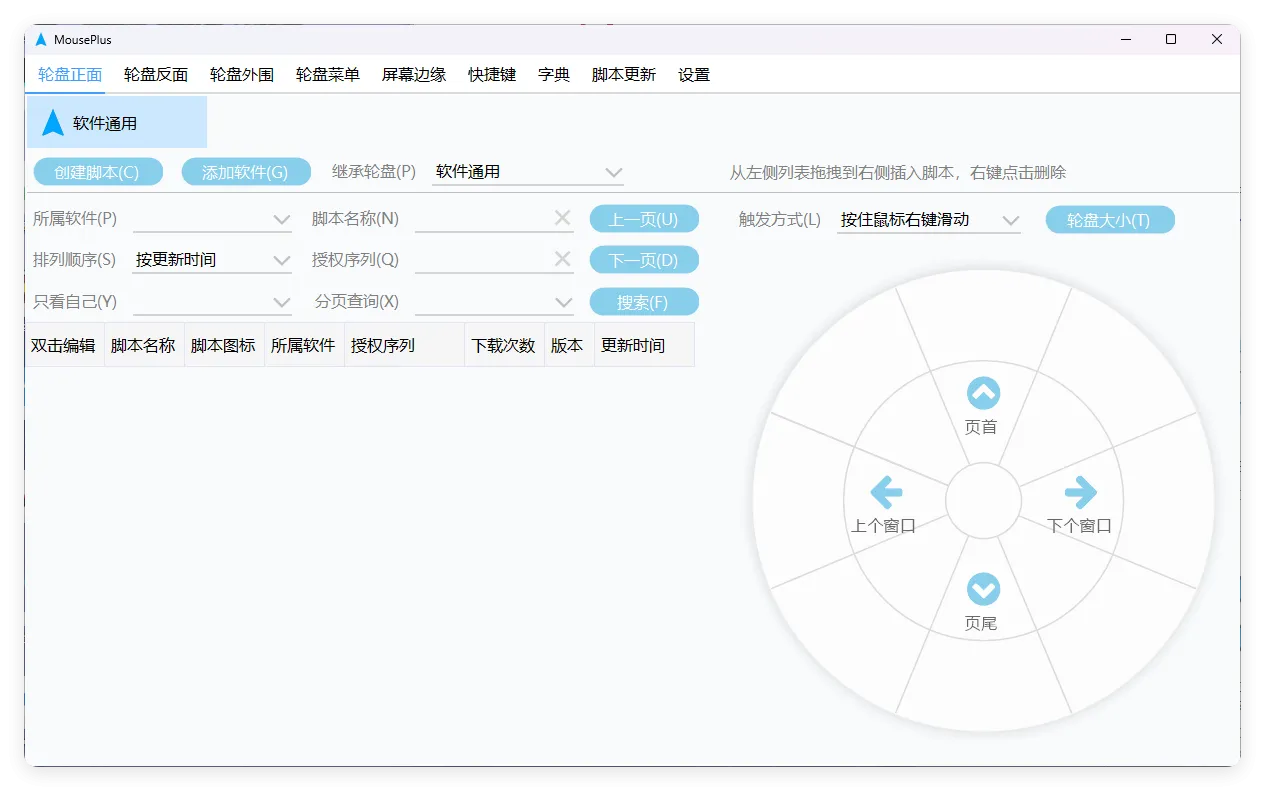Open the 触发方式 trigger method dropdown
Viewport: 1265px width, 791px height.
click(1012, 219)
